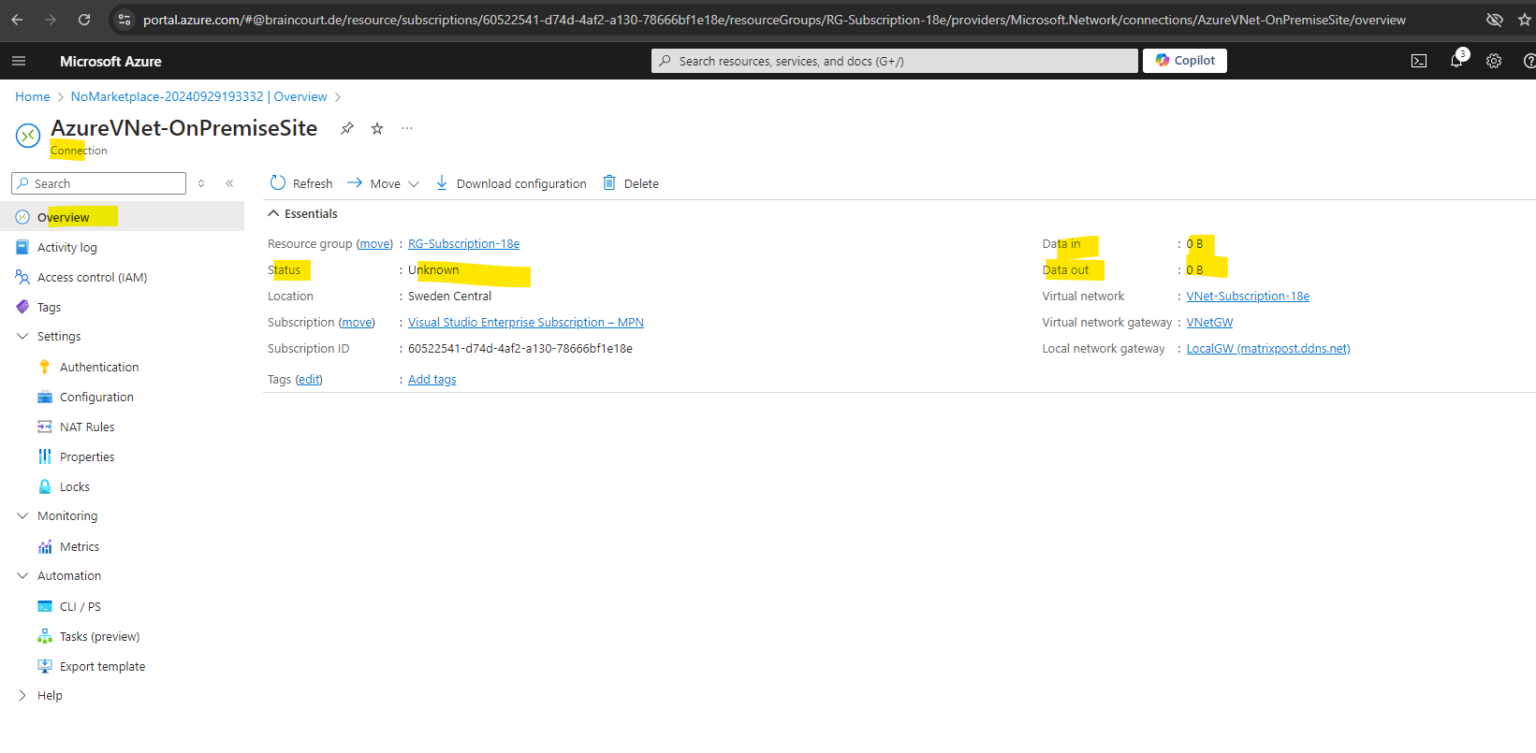Open the notifications bell

[1456, 61]
